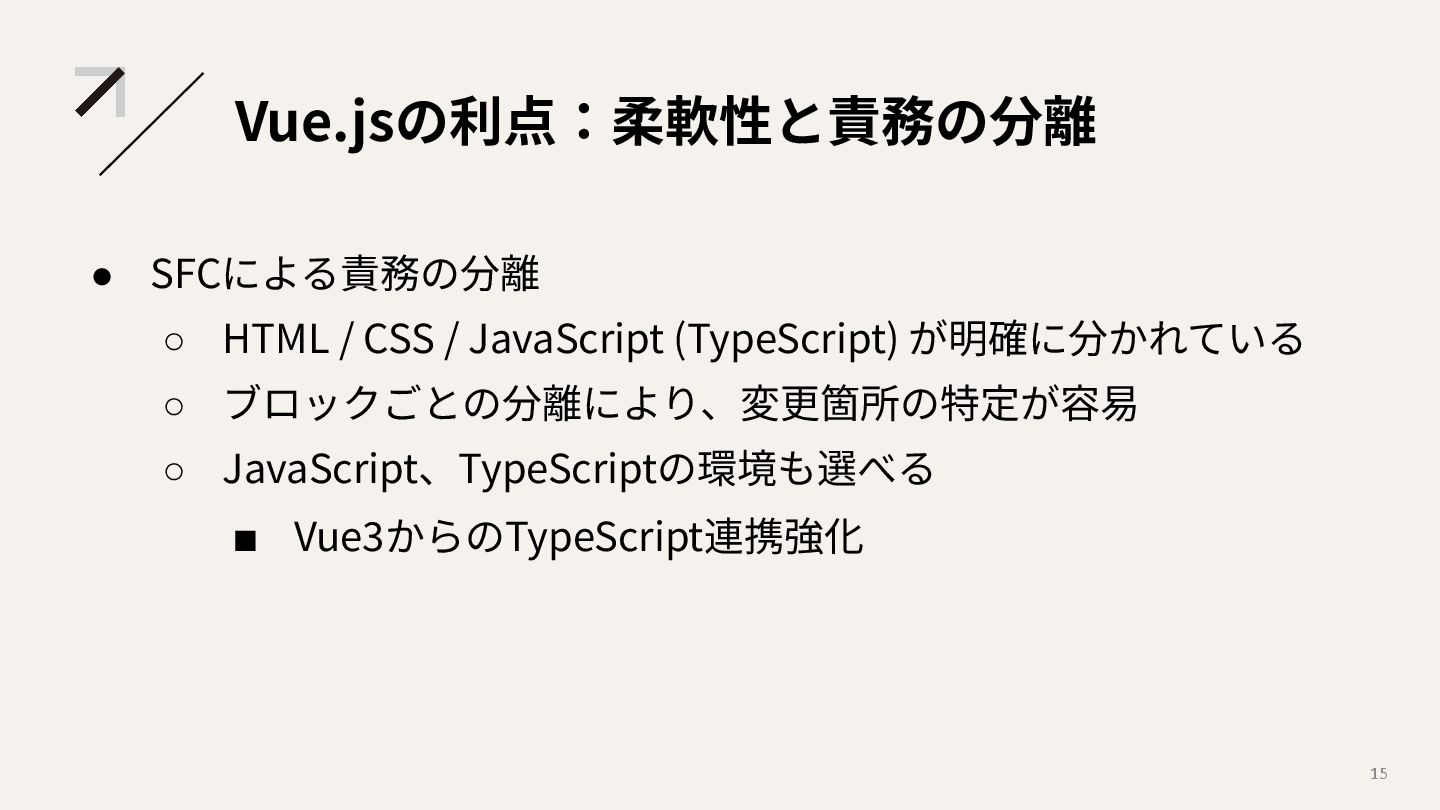Click the arrow logo in top-left corner
The width and height of the screenshot is (1440, 810).
click(x=101, y=91)
